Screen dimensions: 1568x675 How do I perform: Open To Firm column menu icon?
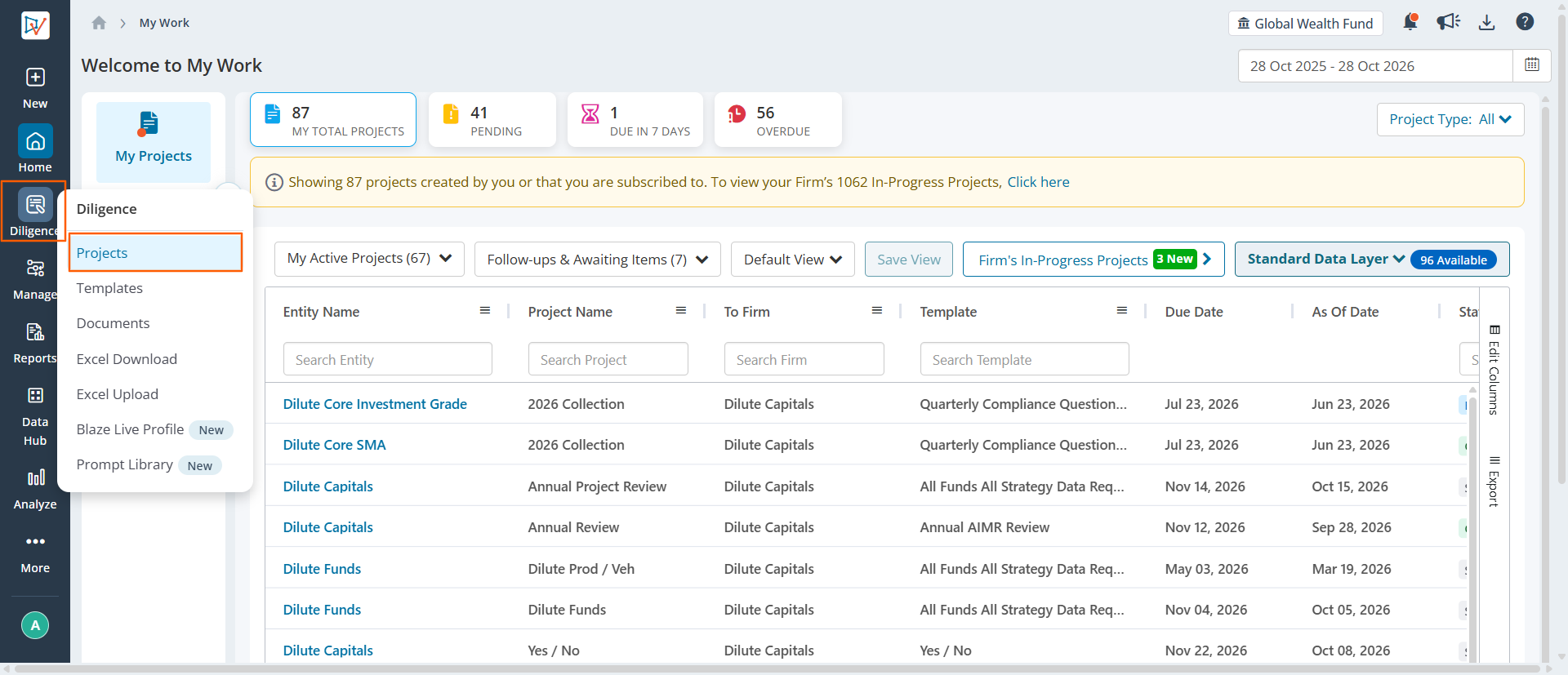click(877, 310)
